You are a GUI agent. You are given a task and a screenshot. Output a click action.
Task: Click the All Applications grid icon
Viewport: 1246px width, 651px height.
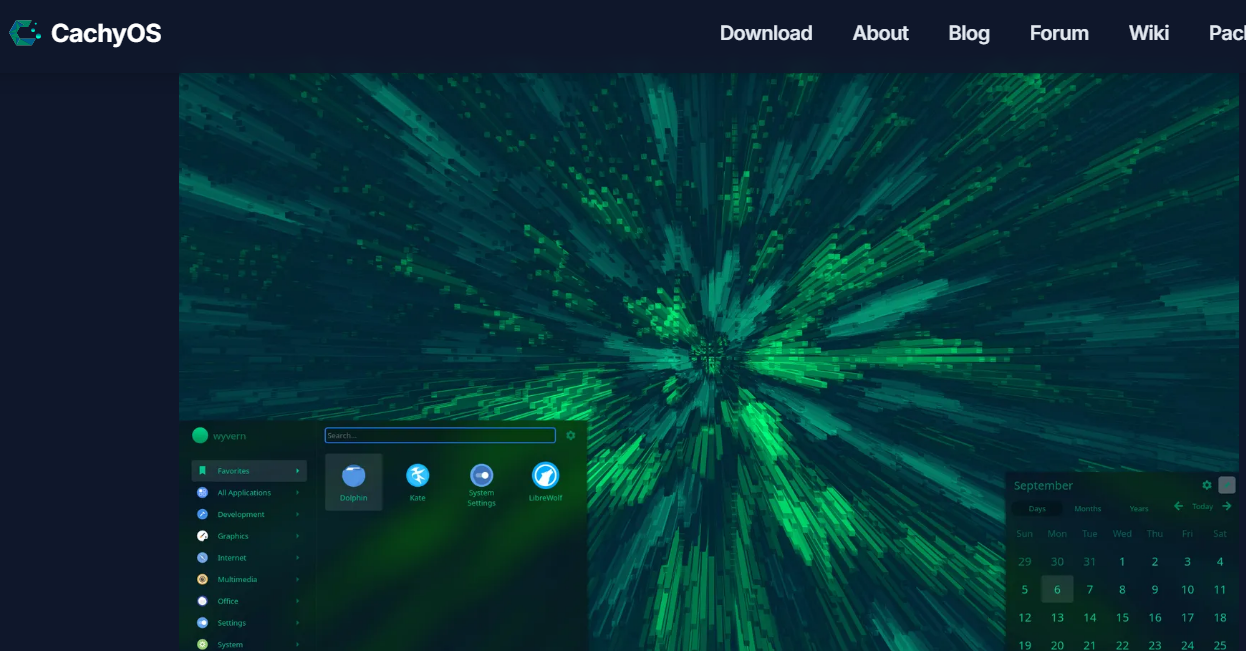(202, 492)
